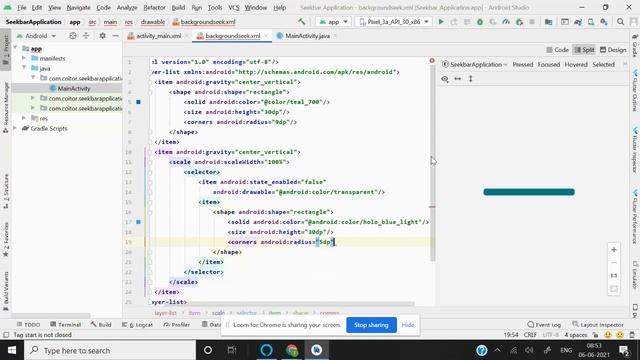The height and width of the screenshot is (360, 640).
Task: Hide the project tool window
Action: 116,36
